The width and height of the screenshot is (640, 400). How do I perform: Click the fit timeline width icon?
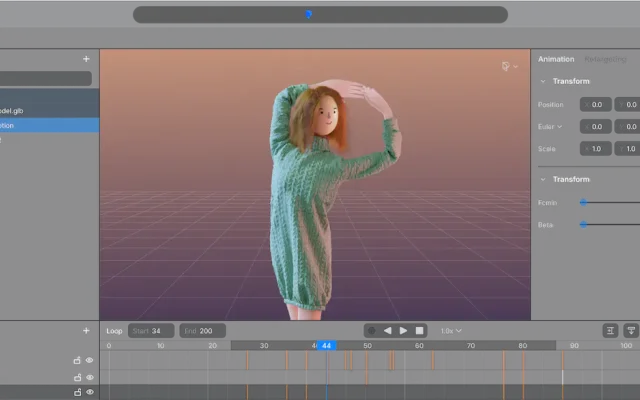coord(610,331)
